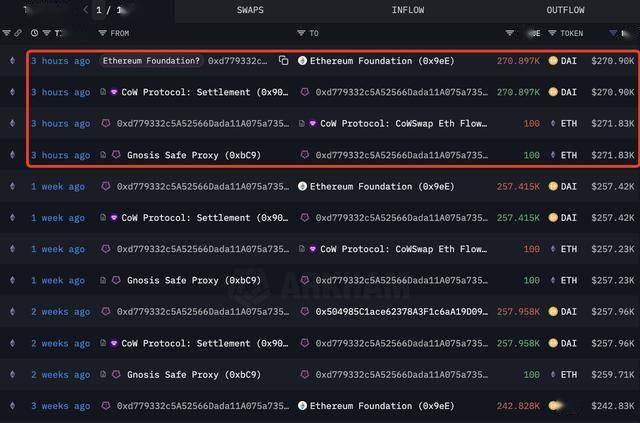
Task: Open CoWSwap Eth Flow recipient in the $271.83K row
Action: [x=403, y=123]
